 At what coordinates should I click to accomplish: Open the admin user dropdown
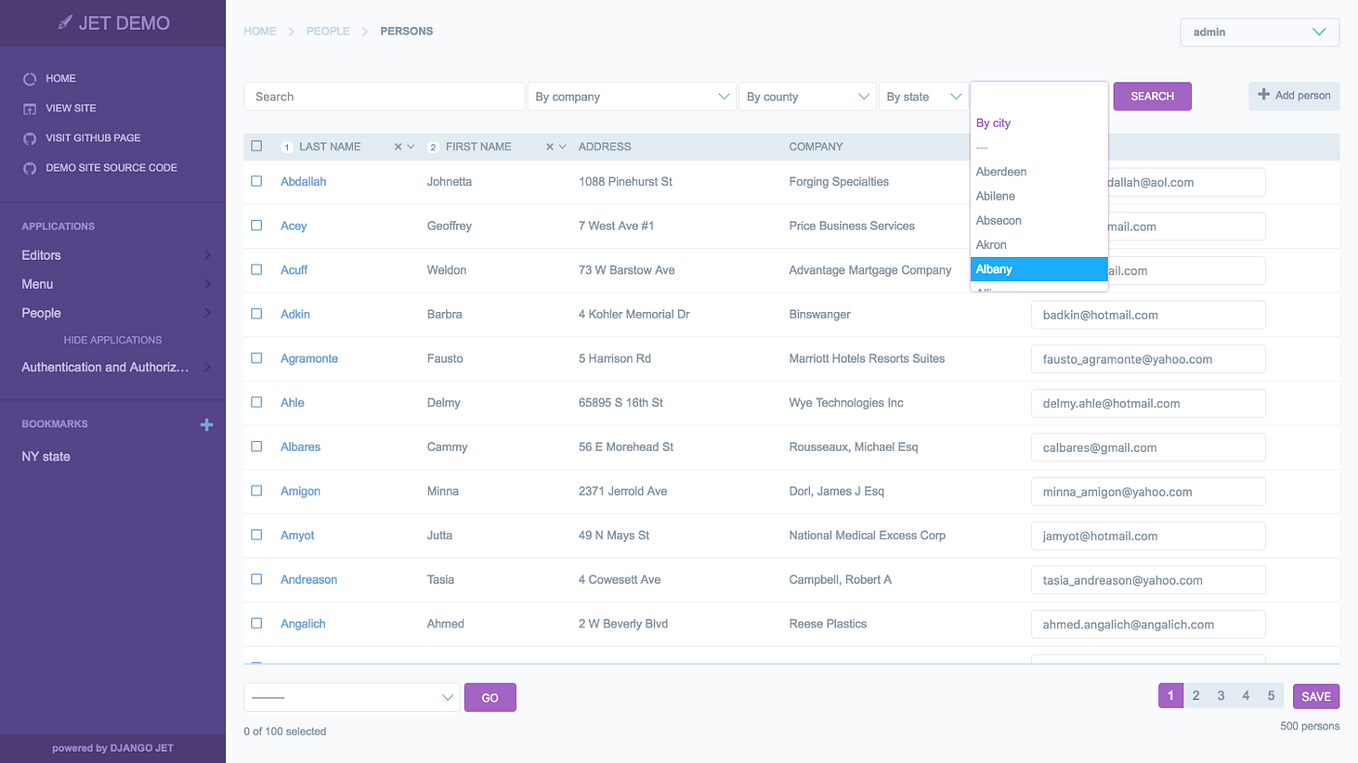pos(1259,32)
